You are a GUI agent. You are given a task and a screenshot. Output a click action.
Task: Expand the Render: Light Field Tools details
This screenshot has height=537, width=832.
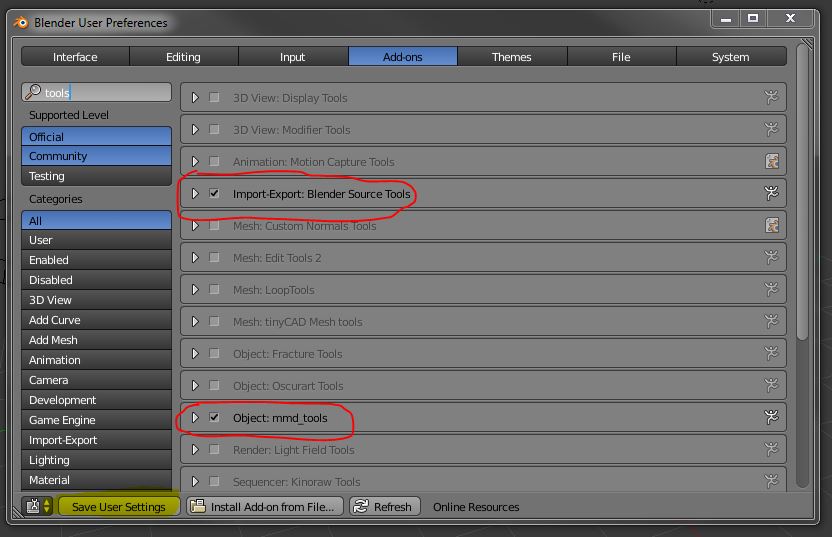coord(195,449)
